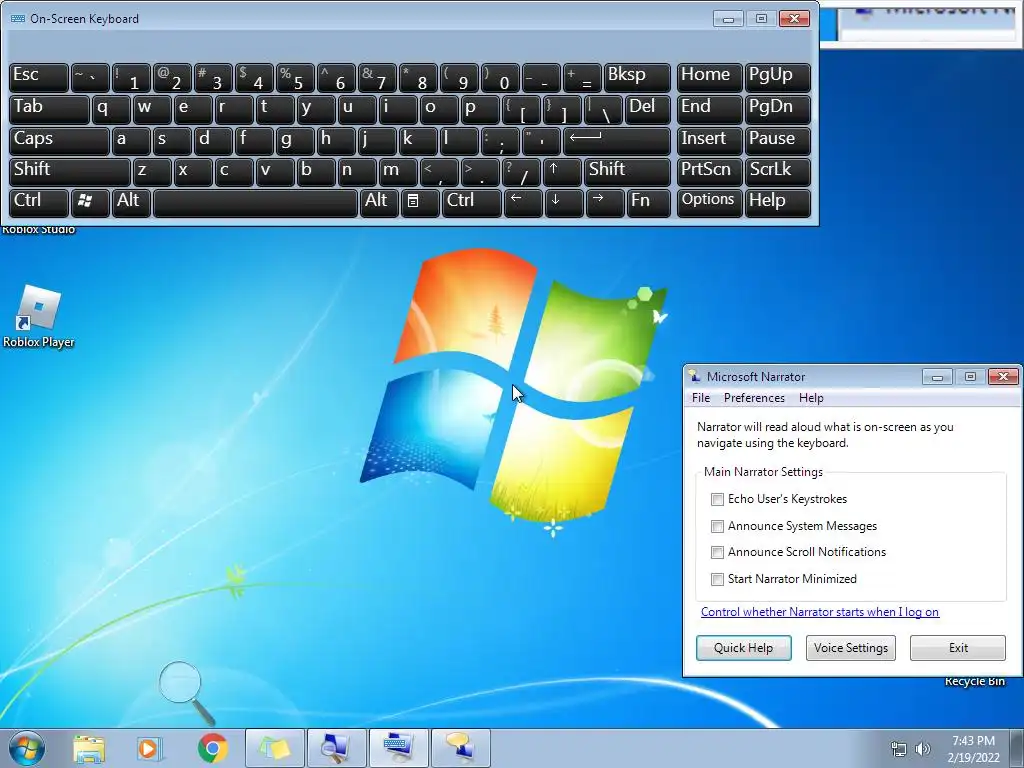The height and width of the screenshot is (768, 1024).
Task: Click the Esc key
Action: [39, 77]
